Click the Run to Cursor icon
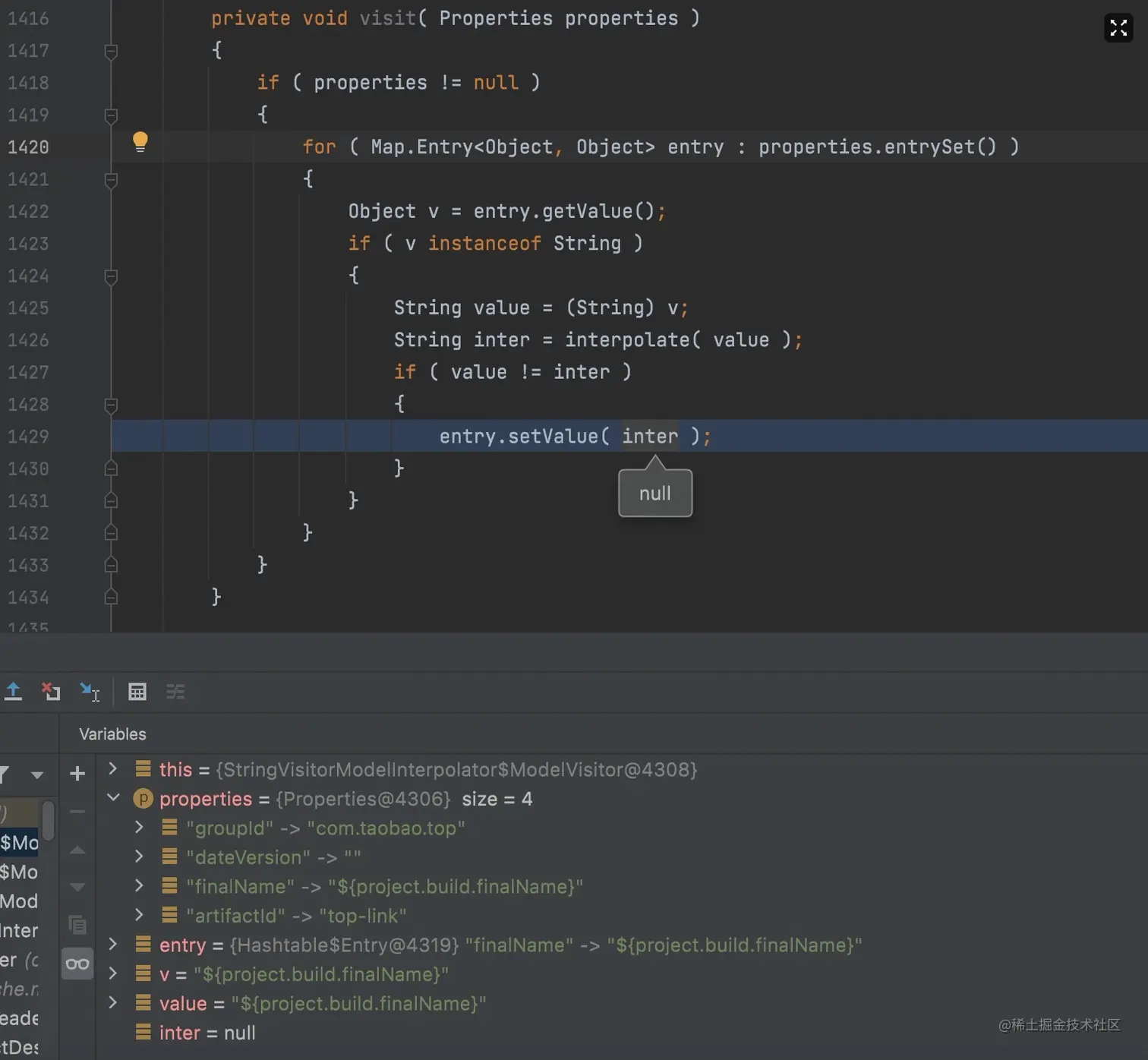Viewport: 1148px width, 1060px height. point(90,691)
